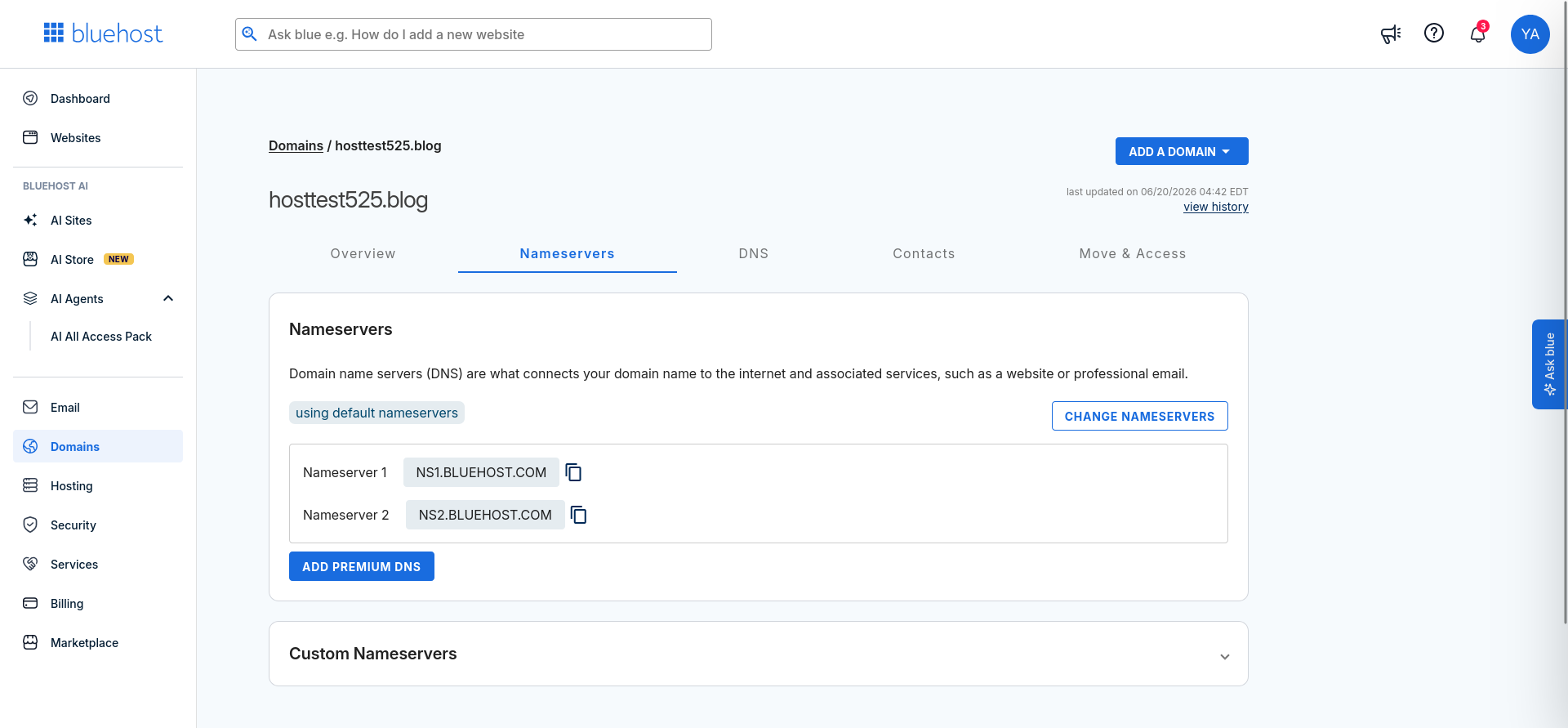Screen dimensions: 1568x728
Task: Click the bluehost grid logo icon
Action: [x=54, y=33]
